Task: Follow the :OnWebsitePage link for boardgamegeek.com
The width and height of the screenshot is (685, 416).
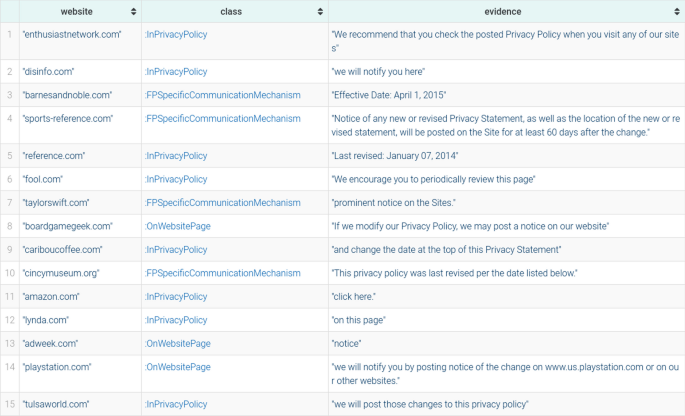Action: pos(177,226)
